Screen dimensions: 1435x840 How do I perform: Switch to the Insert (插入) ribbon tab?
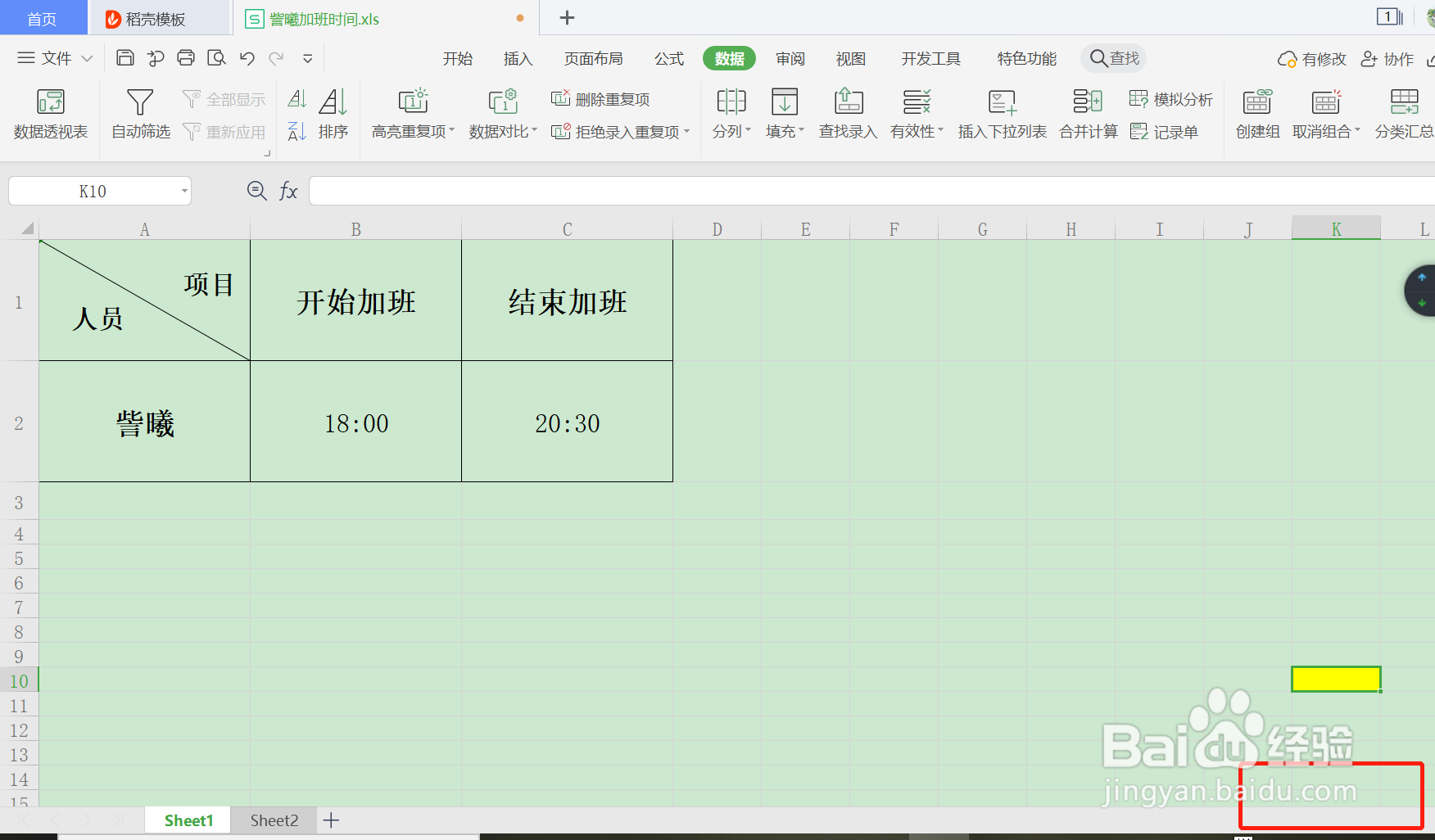[x=518, y=58]
